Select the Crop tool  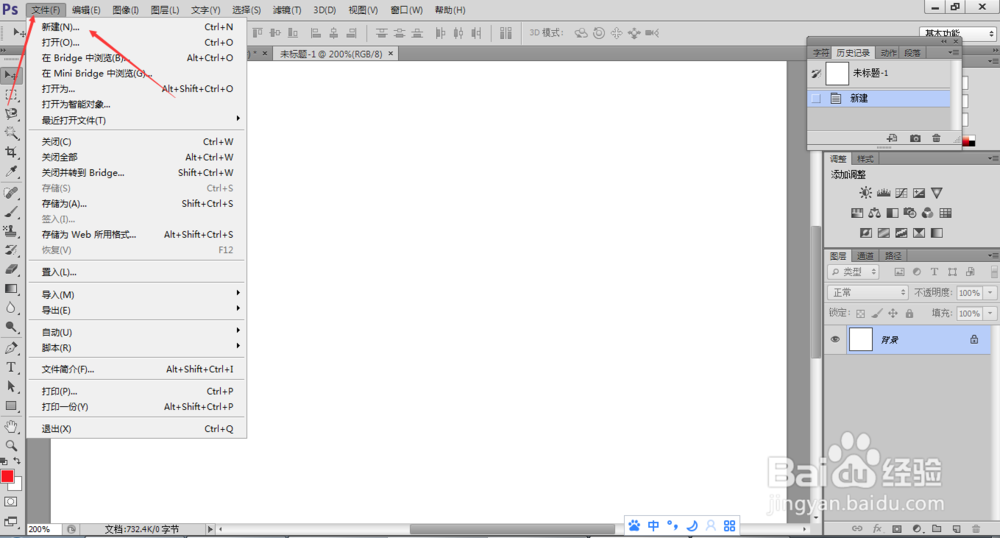pyautogui.click(x=11, y=152)
